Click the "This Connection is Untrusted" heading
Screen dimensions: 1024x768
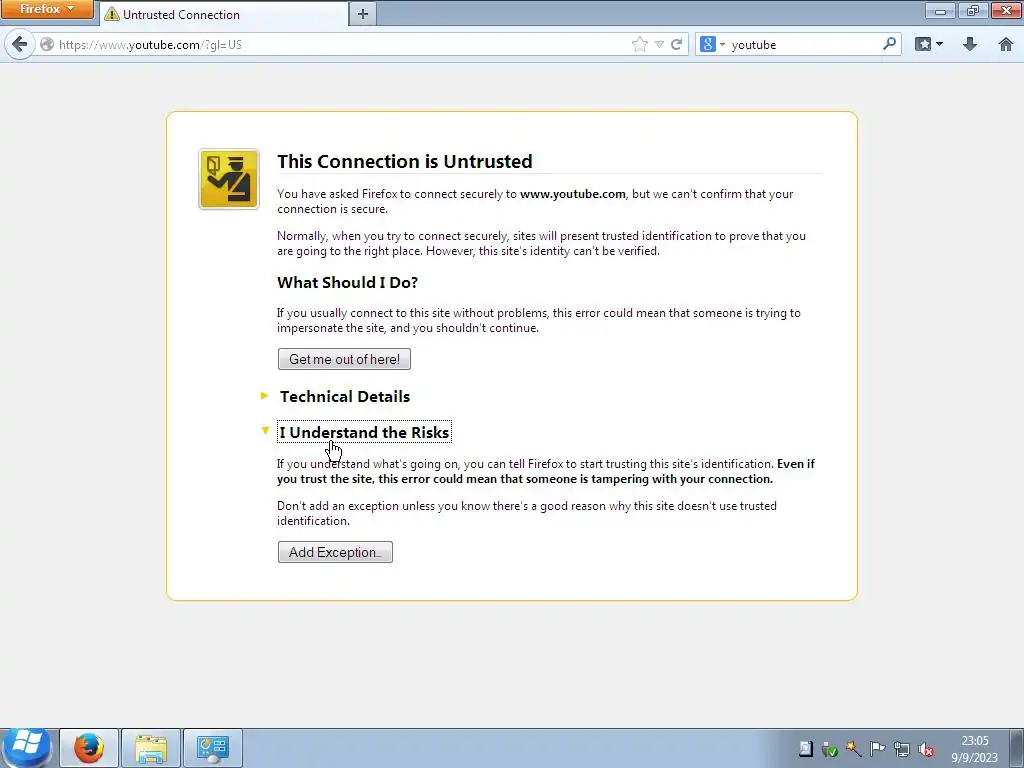pos(405,161)
